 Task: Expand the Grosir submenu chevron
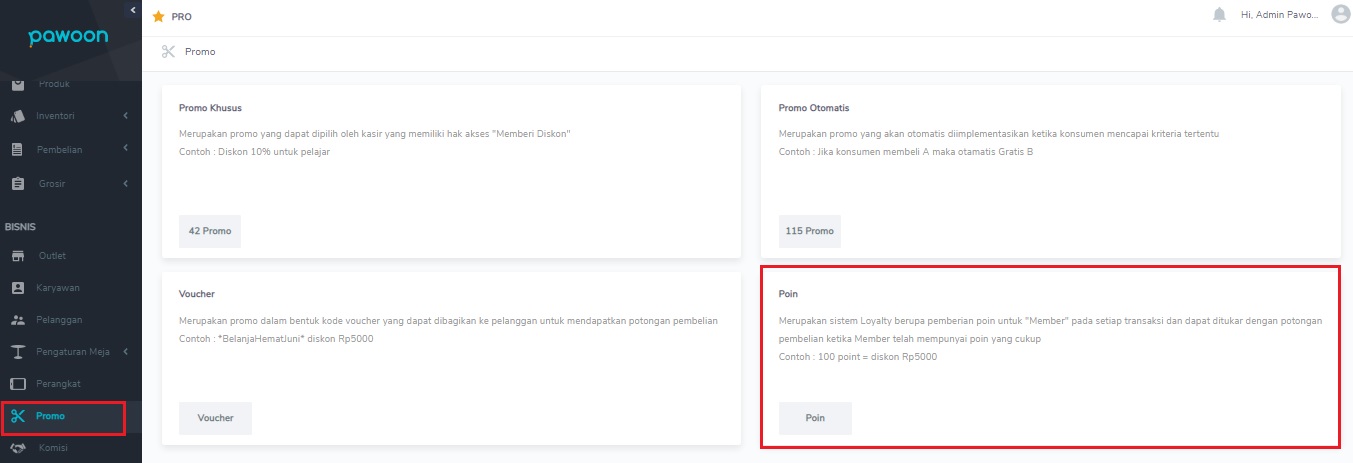tap(126, 184)
